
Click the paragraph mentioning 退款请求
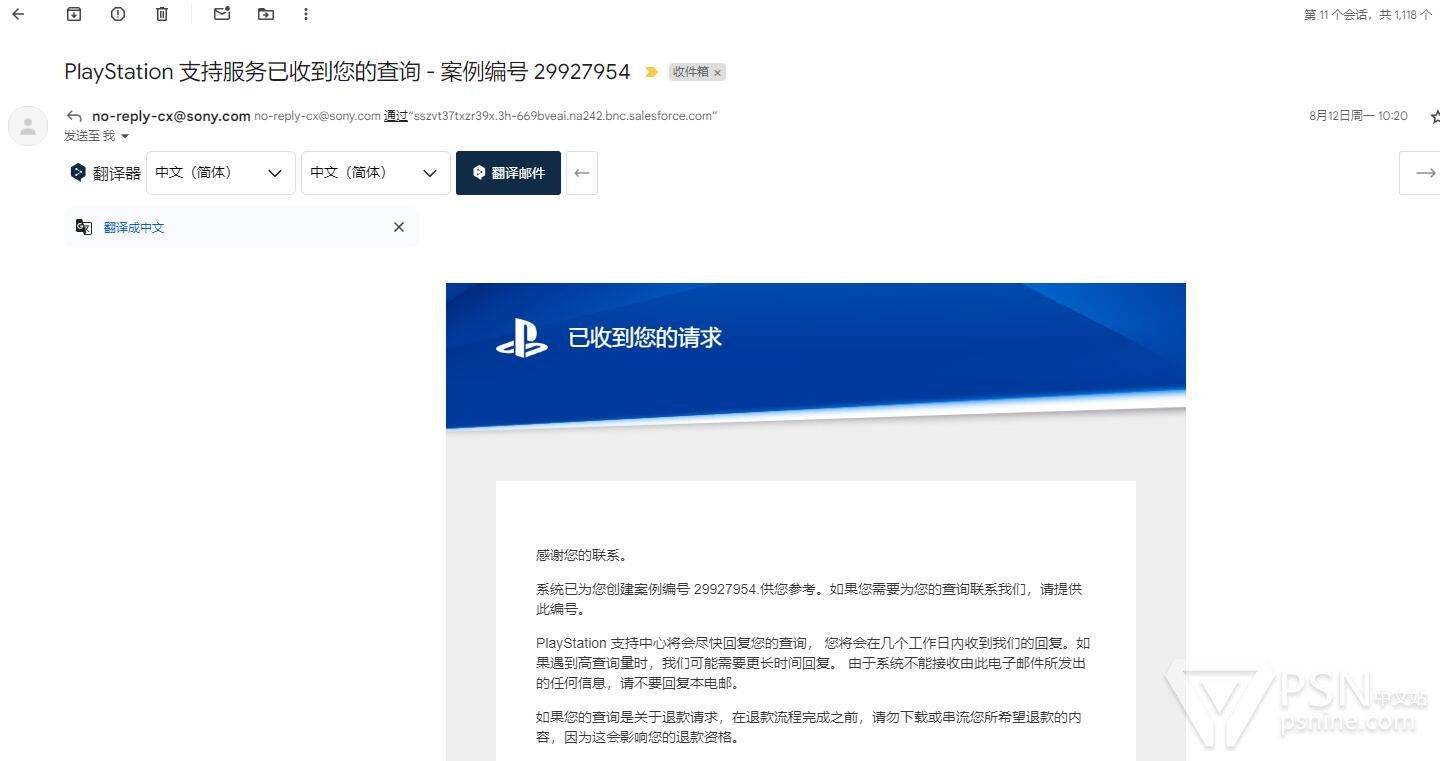coord(809,728)
